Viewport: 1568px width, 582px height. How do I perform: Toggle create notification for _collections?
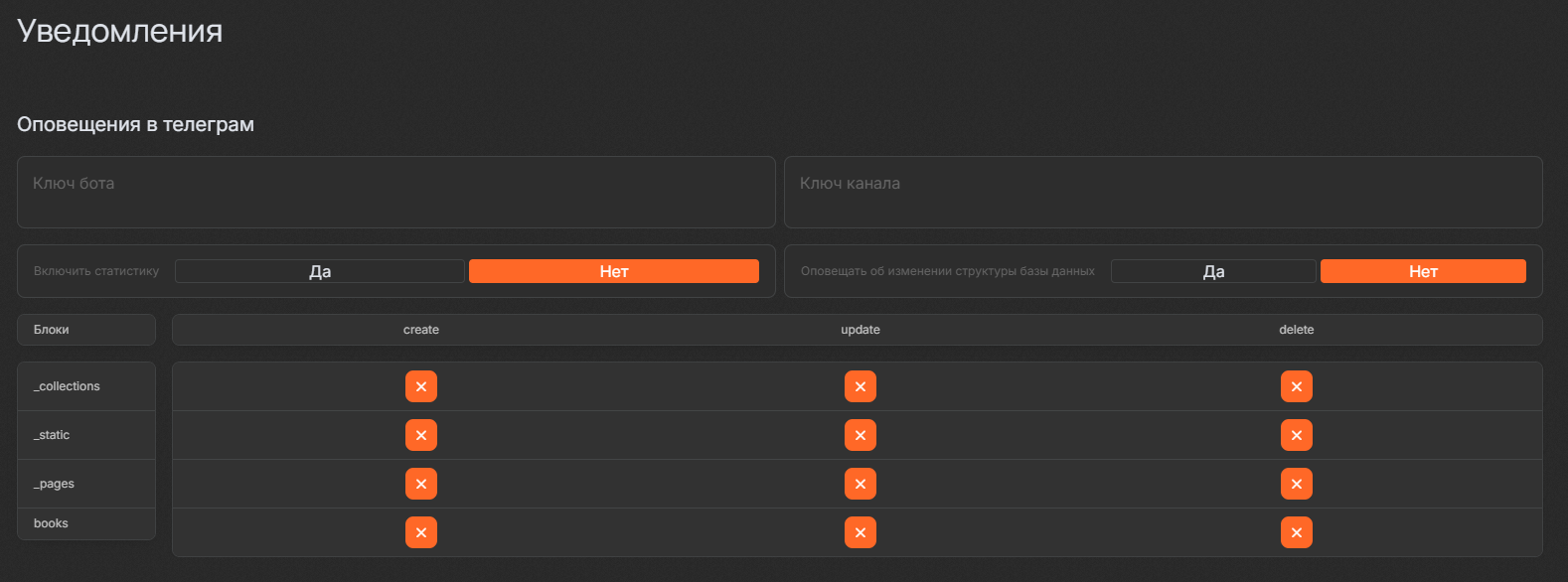tap(421, 386)
